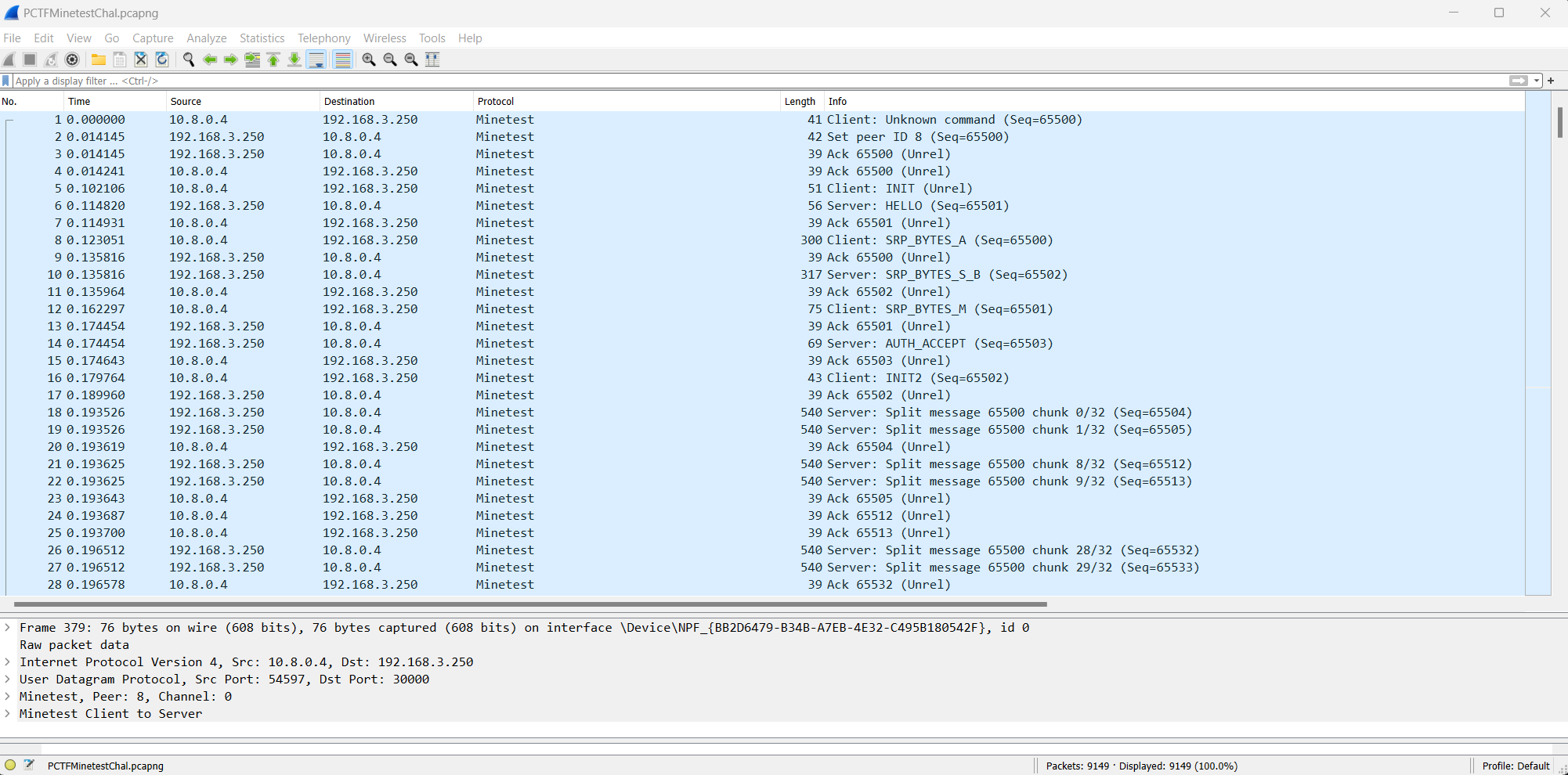1568x775 pixels.
Task: Sort by the Length column header
Action: [x=802, y=101]
